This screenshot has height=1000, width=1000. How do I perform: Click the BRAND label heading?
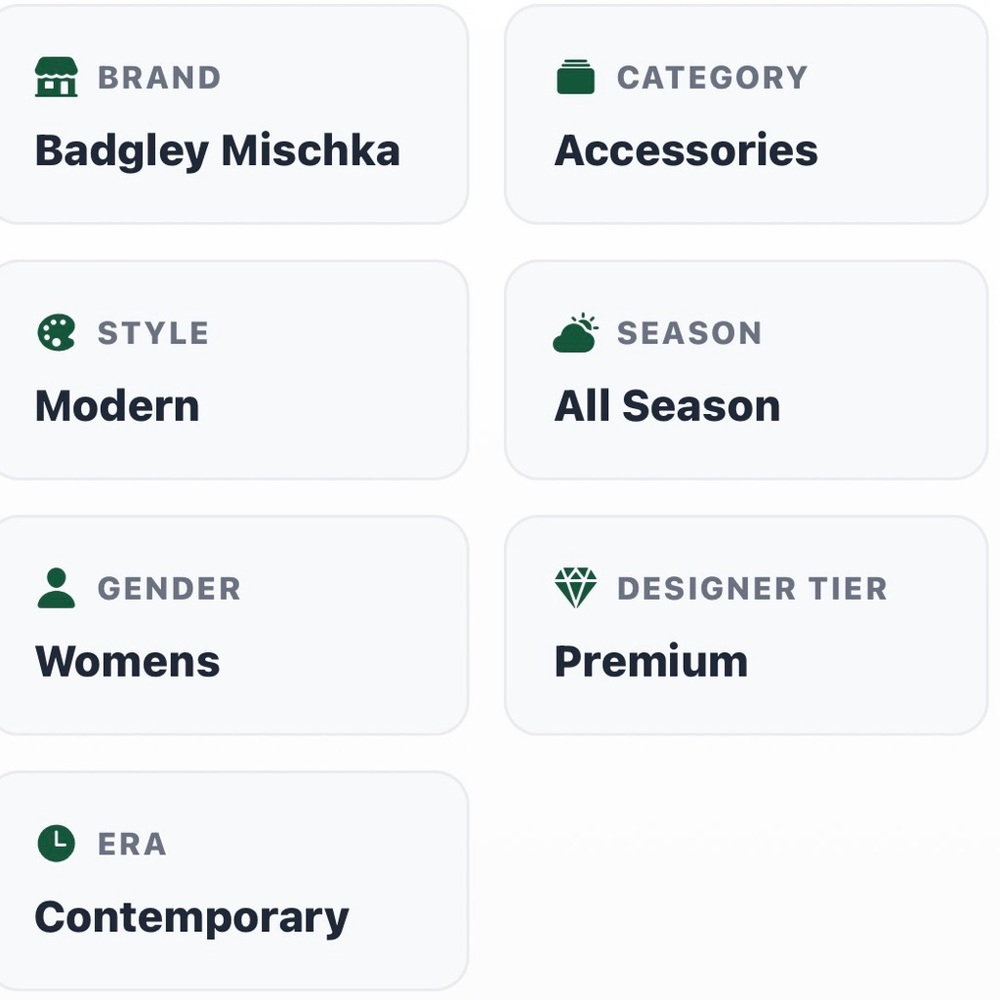coord(159,78)
